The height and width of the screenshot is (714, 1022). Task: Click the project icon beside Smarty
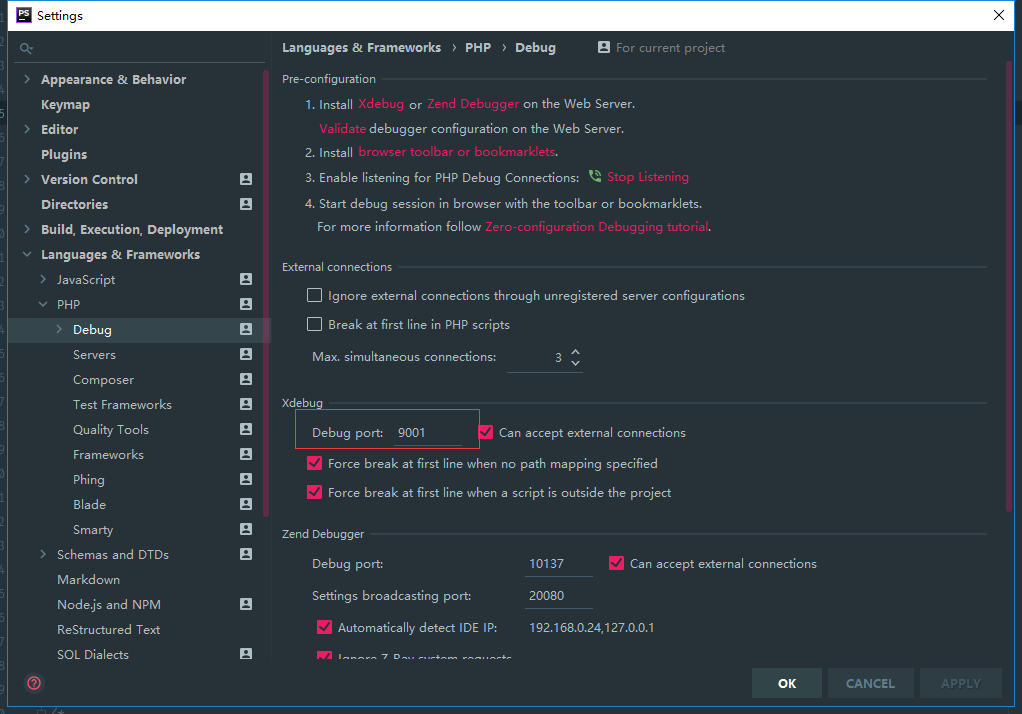[x=246, y=529]
